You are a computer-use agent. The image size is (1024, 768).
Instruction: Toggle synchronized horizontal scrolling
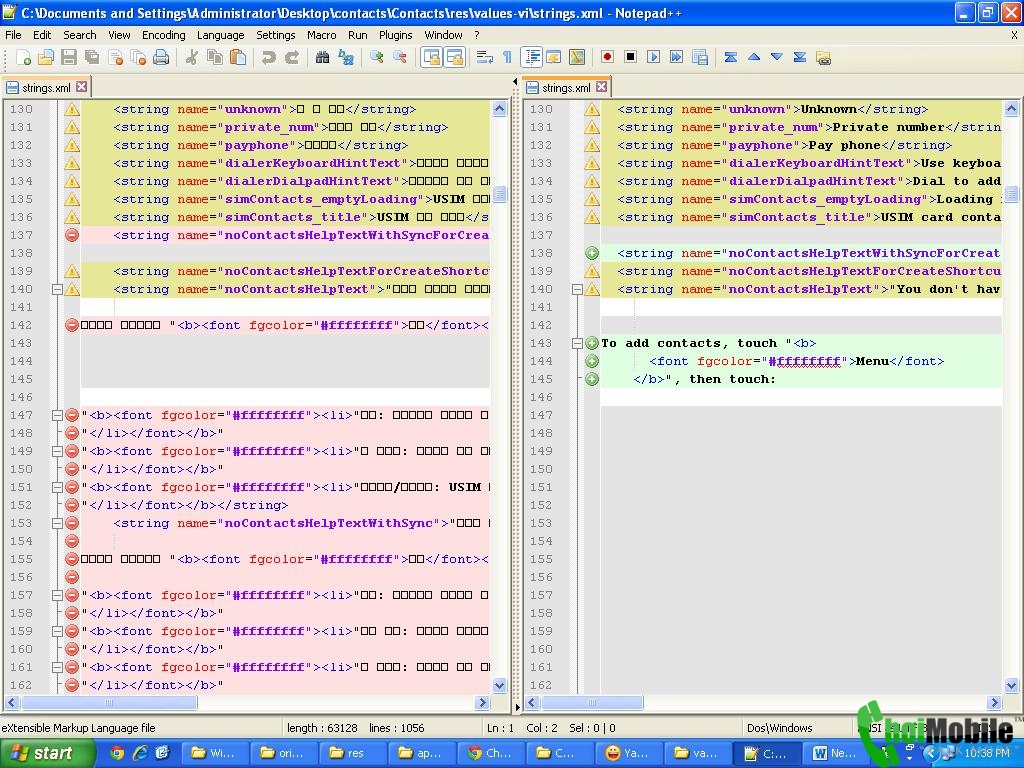(x=454, y=58)
